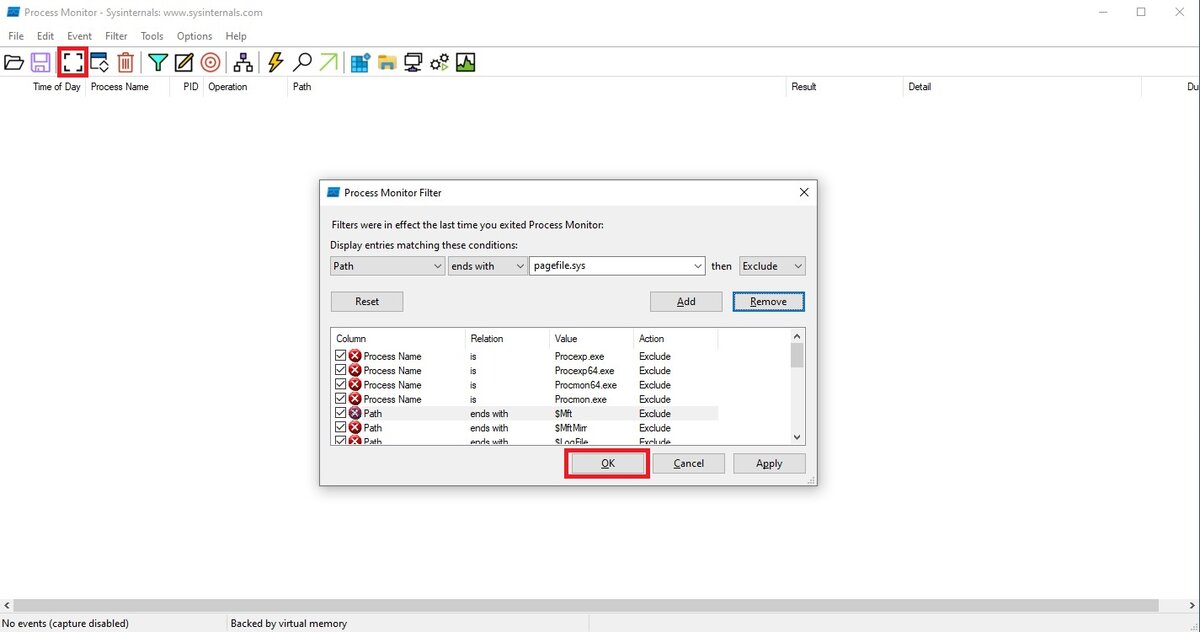
Task: Open the File menu
Action: pos(15,36)
